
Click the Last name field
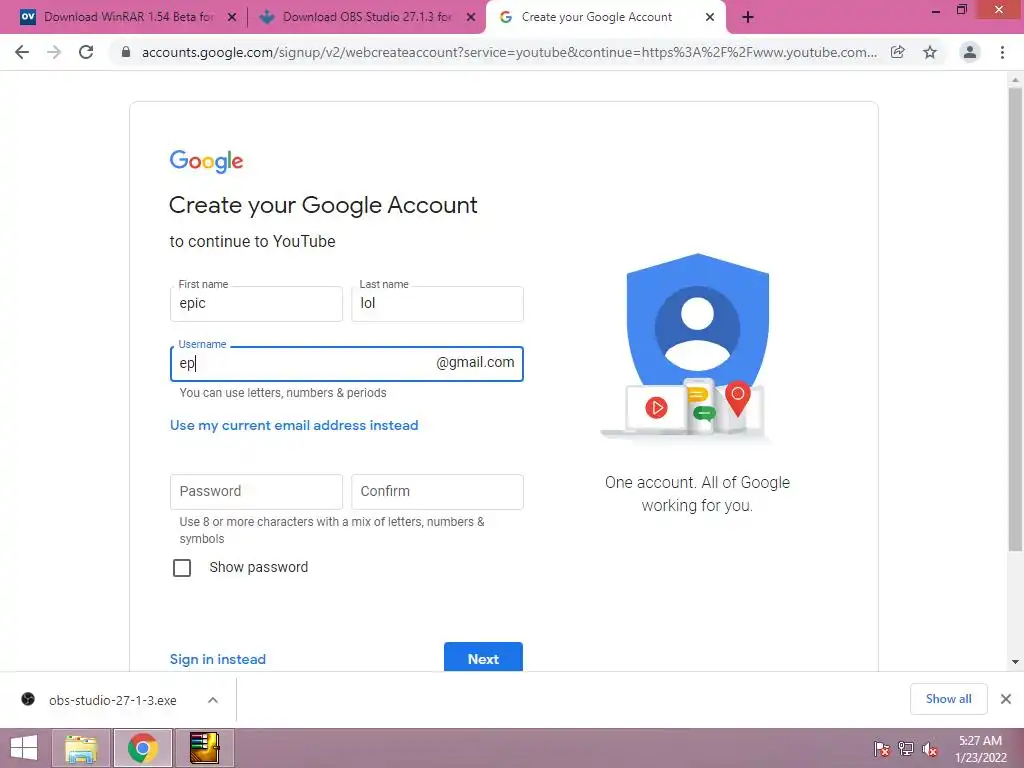point(437,304)
